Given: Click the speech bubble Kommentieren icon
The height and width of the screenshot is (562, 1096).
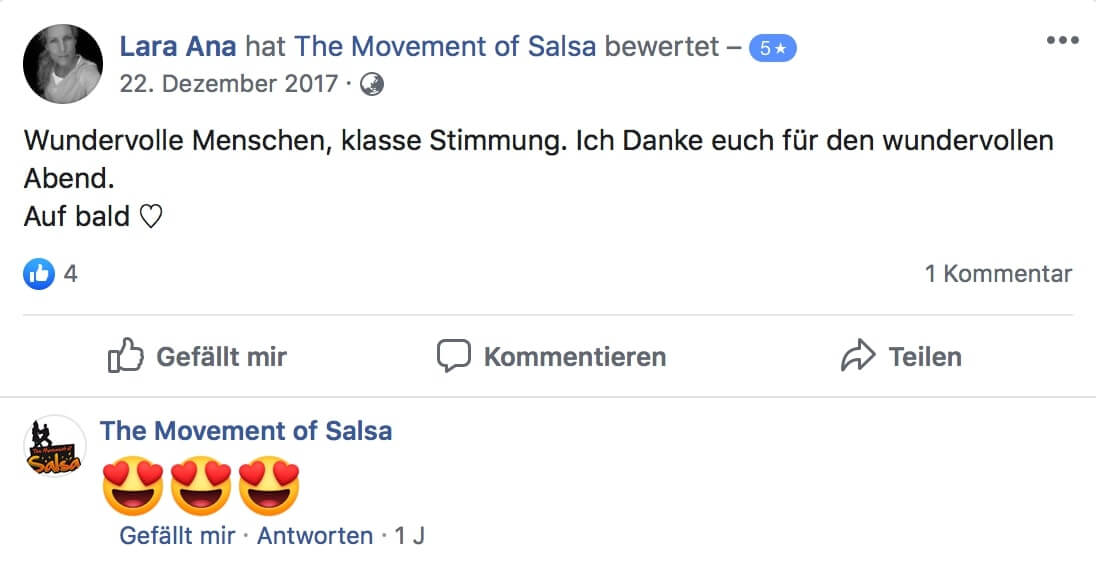Looking at the screenshot, I should point(454,356).
